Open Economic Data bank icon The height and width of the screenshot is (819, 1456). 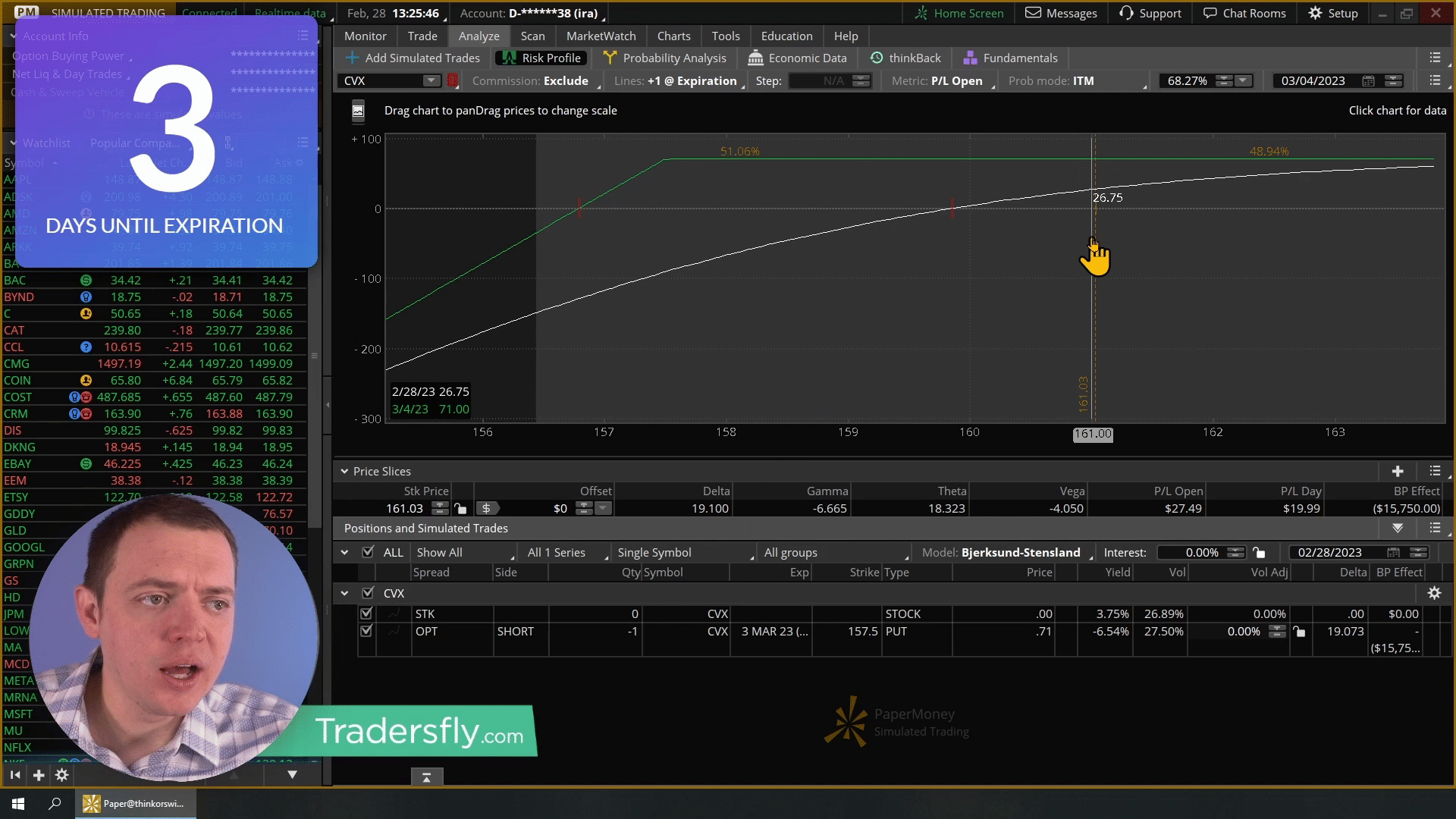click(755, 58)
